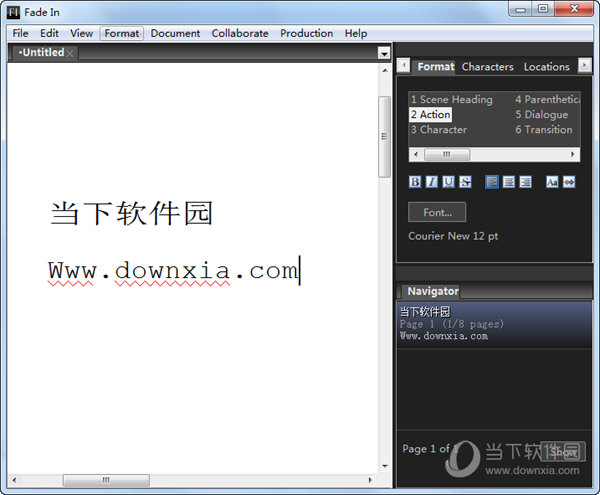Click document scrollbar down arrow

[x=384, y=466]
